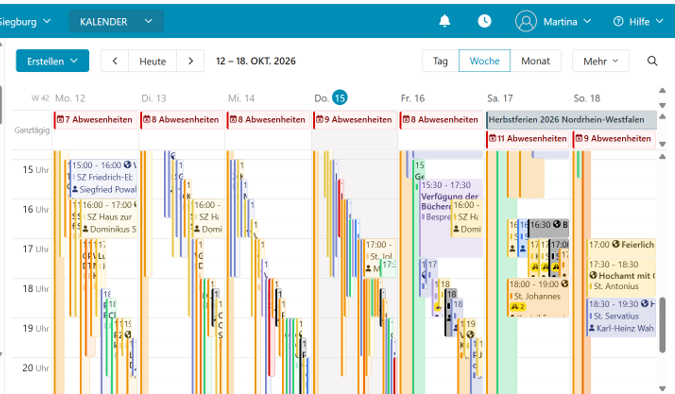Go to previous week arrow

pos(115,61)
